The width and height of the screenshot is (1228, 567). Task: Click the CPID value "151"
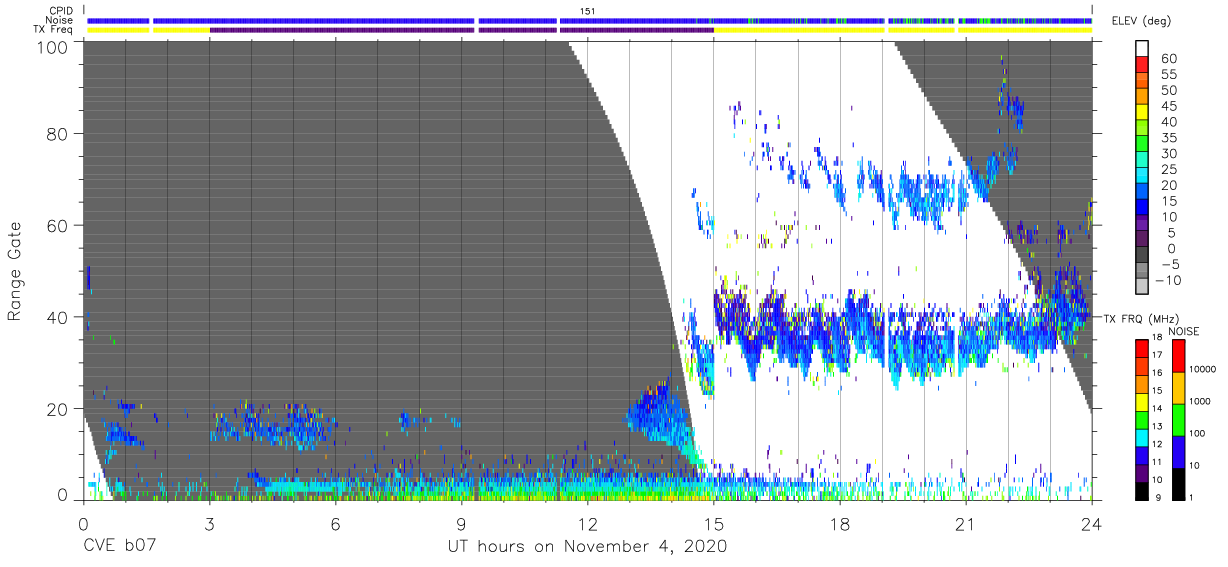click(587, 11)
